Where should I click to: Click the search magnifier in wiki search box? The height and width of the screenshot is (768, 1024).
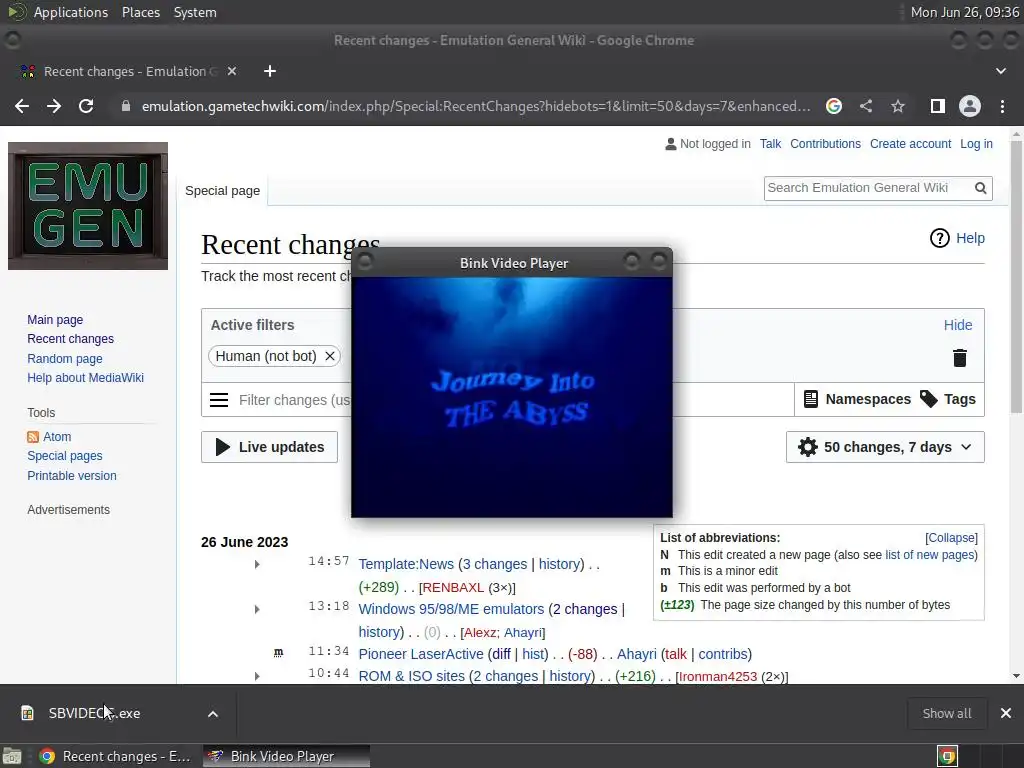(980, 188)
